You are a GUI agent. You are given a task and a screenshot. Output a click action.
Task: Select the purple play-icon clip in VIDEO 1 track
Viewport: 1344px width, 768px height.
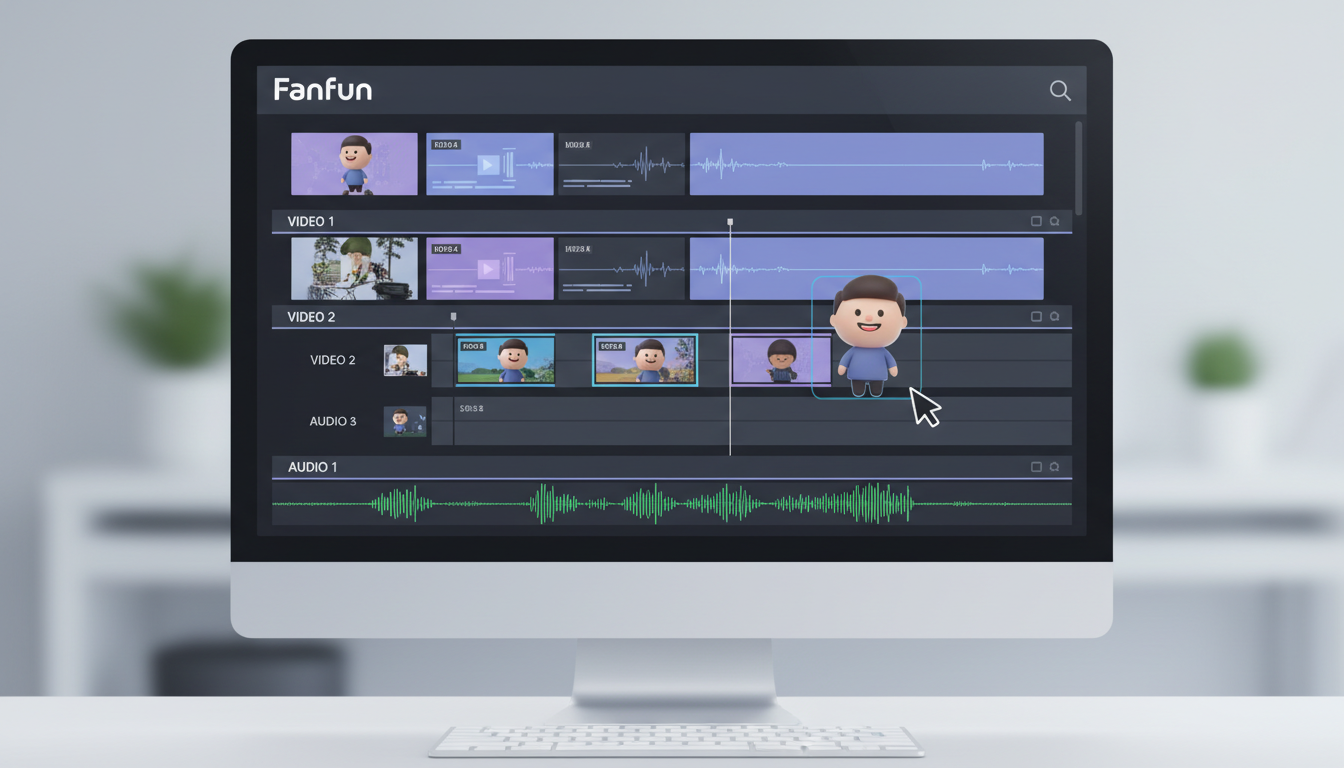[490, 268]
